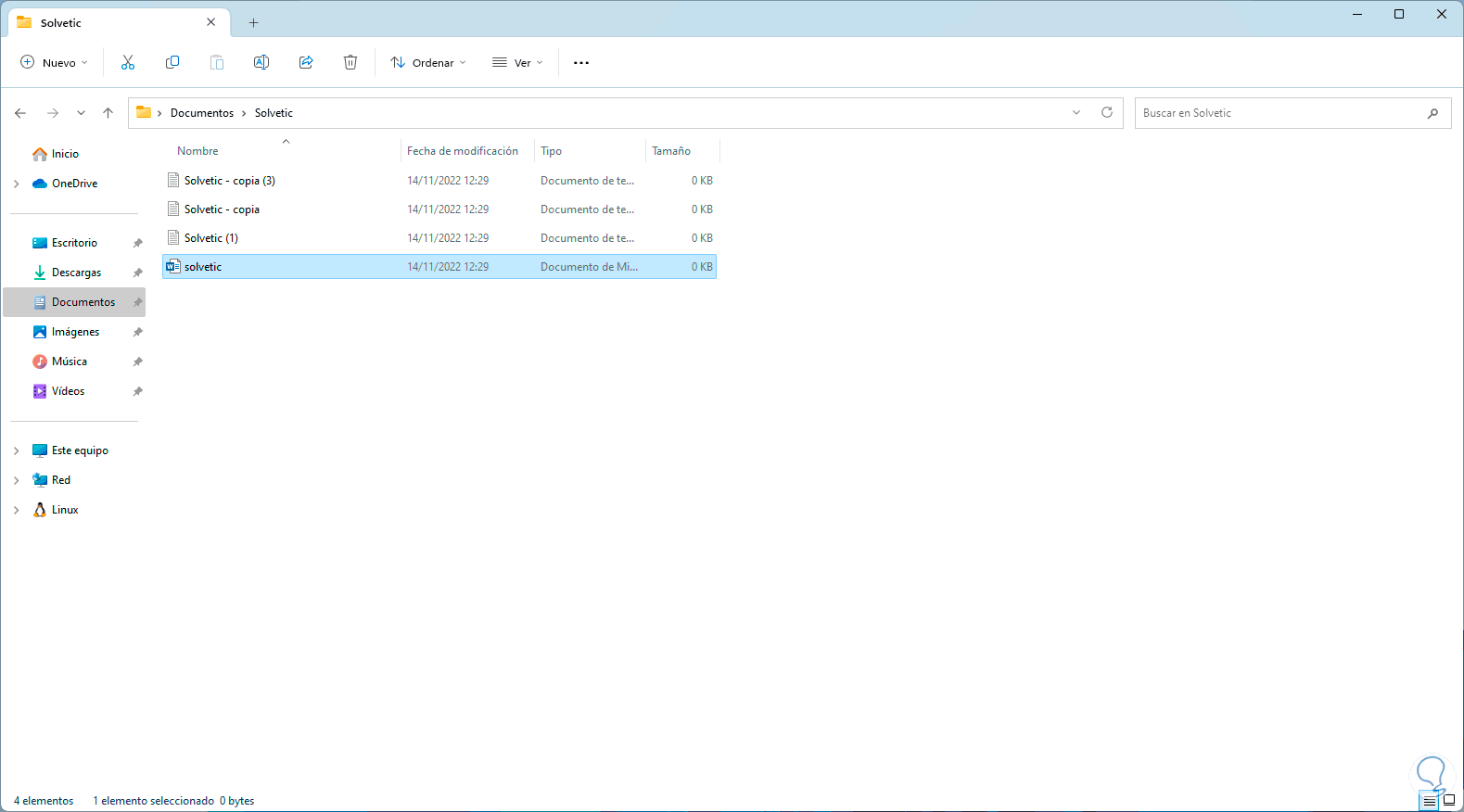Click the Copy icon in toolbar

pos(172,62)
